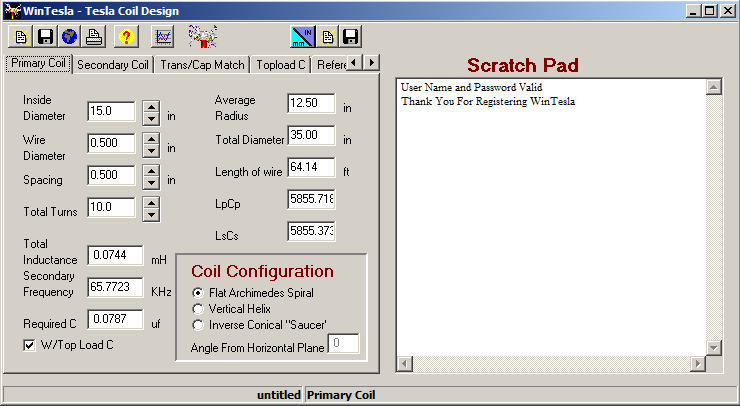Click the save disk icon above Scratch Pad
The image size is (740, 406).
click(351, 36)
